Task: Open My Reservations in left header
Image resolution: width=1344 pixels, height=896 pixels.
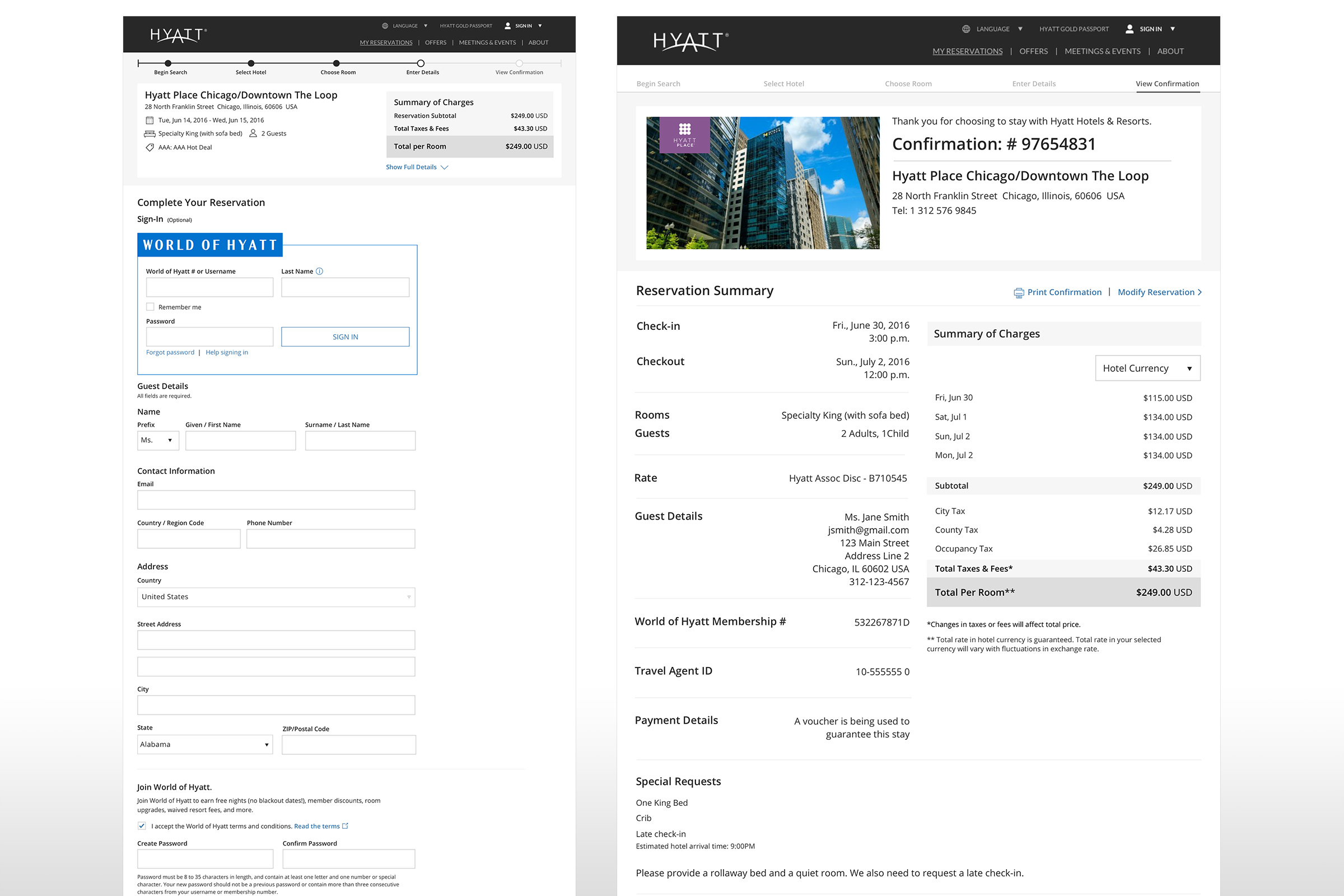Action: click(x=386, y=43)
